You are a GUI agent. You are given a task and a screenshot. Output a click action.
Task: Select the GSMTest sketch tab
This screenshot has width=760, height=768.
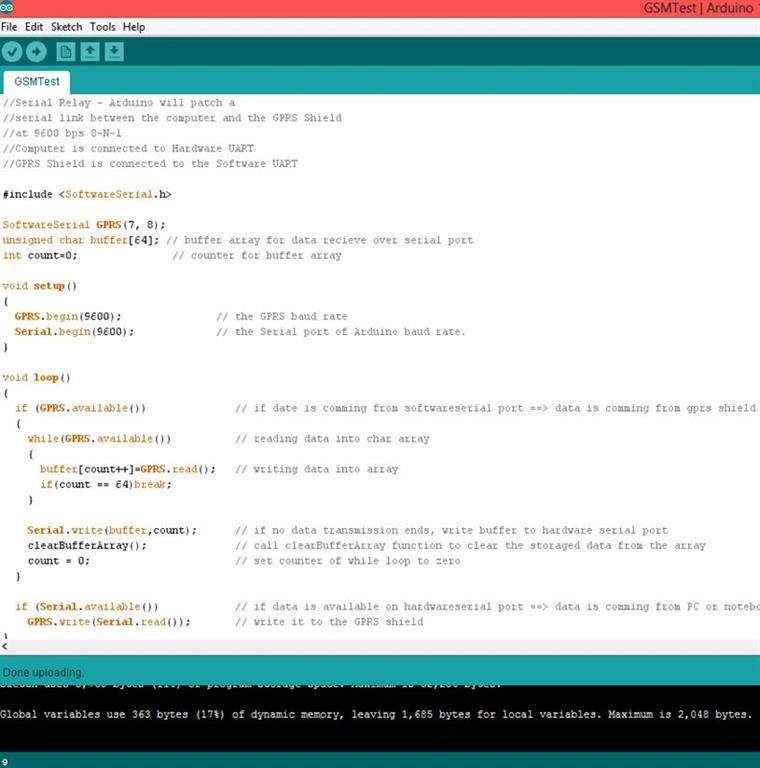(x=37, y=82)
